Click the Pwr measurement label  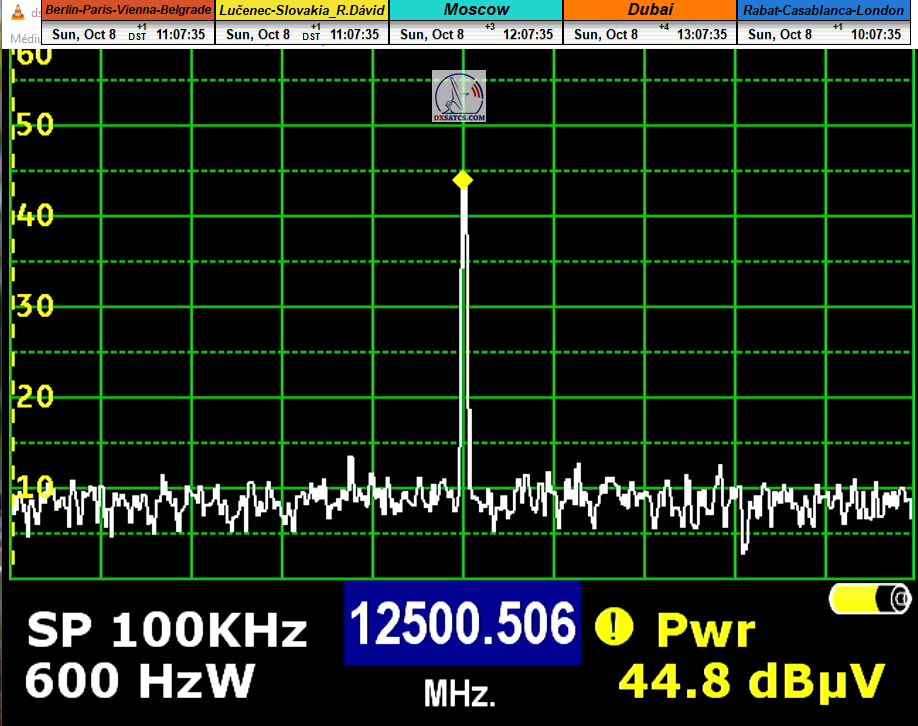tap(705, 631)
